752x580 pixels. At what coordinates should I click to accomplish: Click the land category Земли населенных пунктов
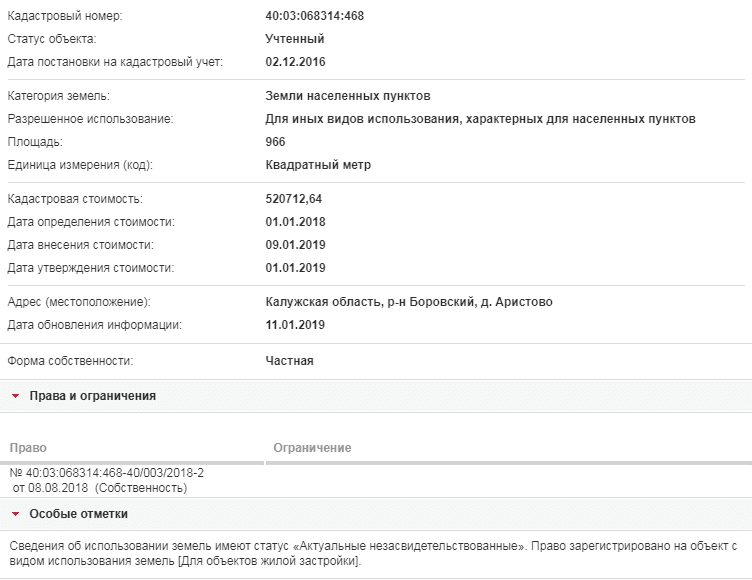tap(348, 96)
